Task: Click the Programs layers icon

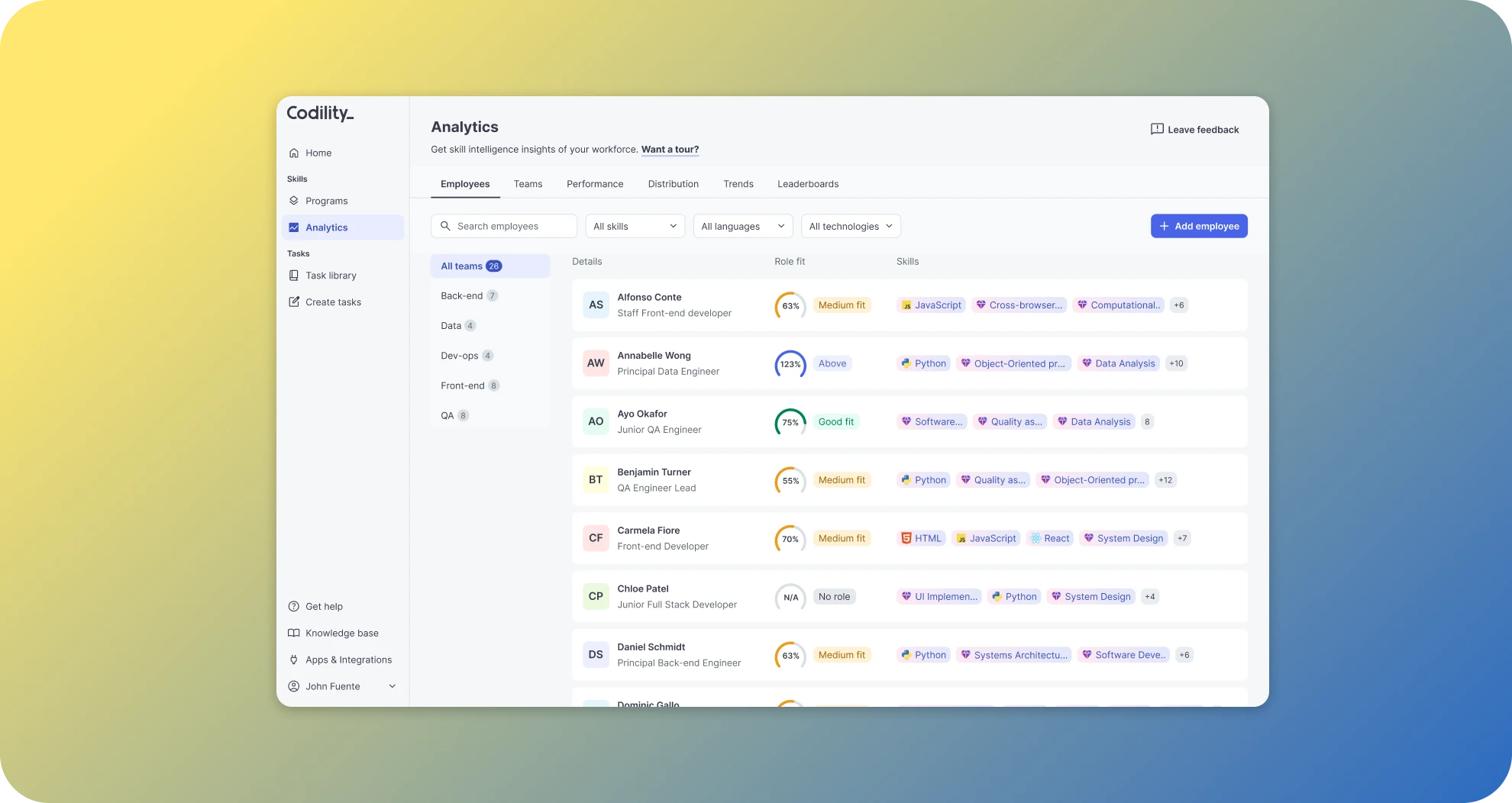Action: click(x=294, y=201)
